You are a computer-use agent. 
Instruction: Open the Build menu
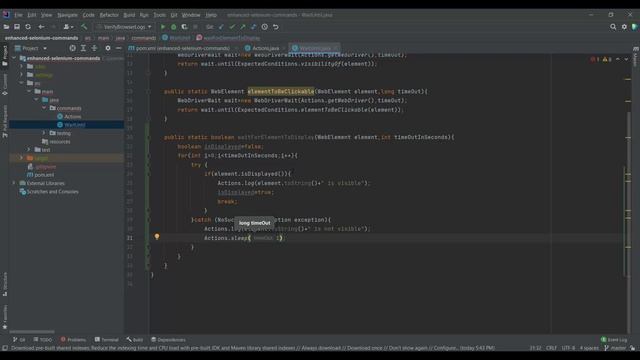tap(129, 15)
